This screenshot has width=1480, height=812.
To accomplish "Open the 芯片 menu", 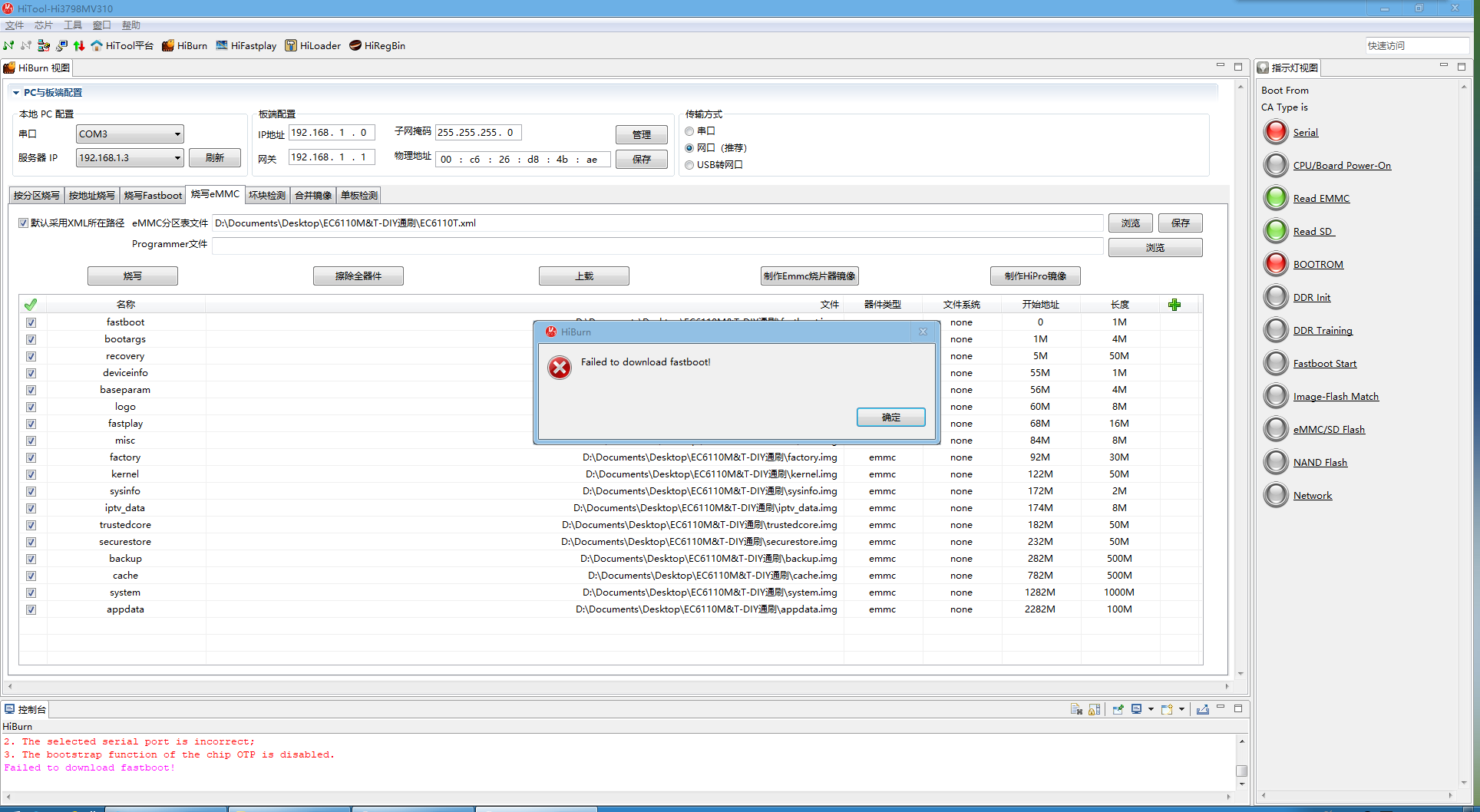I will 44,25.
